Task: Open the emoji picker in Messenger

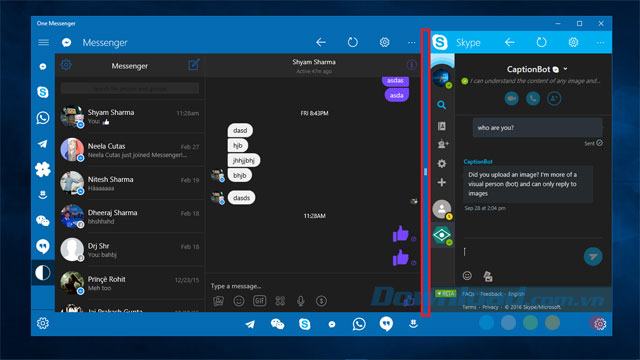Action: [239, 301]
